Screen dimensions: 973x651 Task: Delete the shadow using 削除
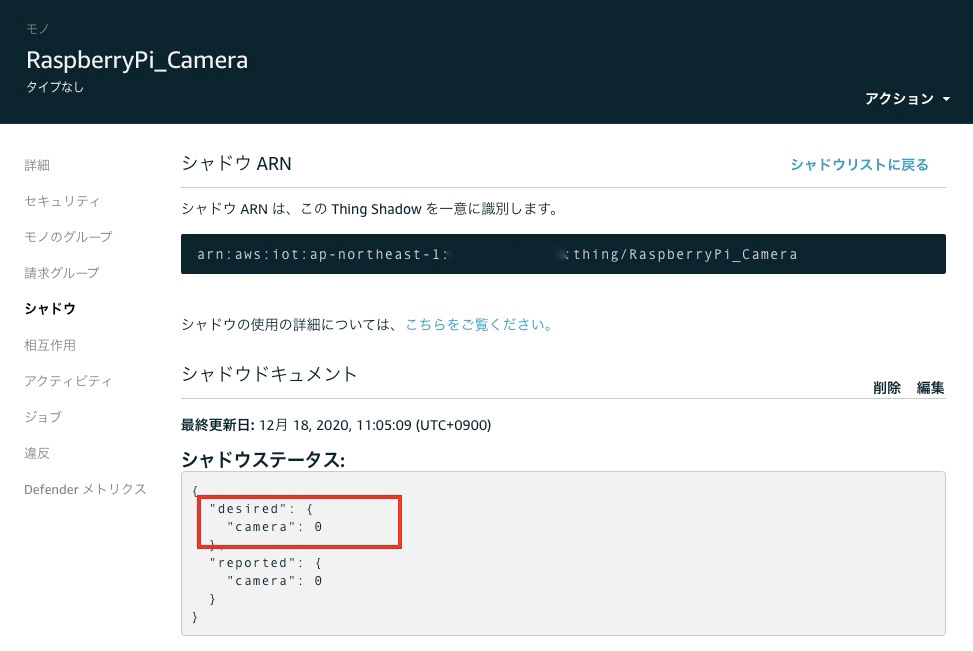pyautogui.click(x=888, y=388)
